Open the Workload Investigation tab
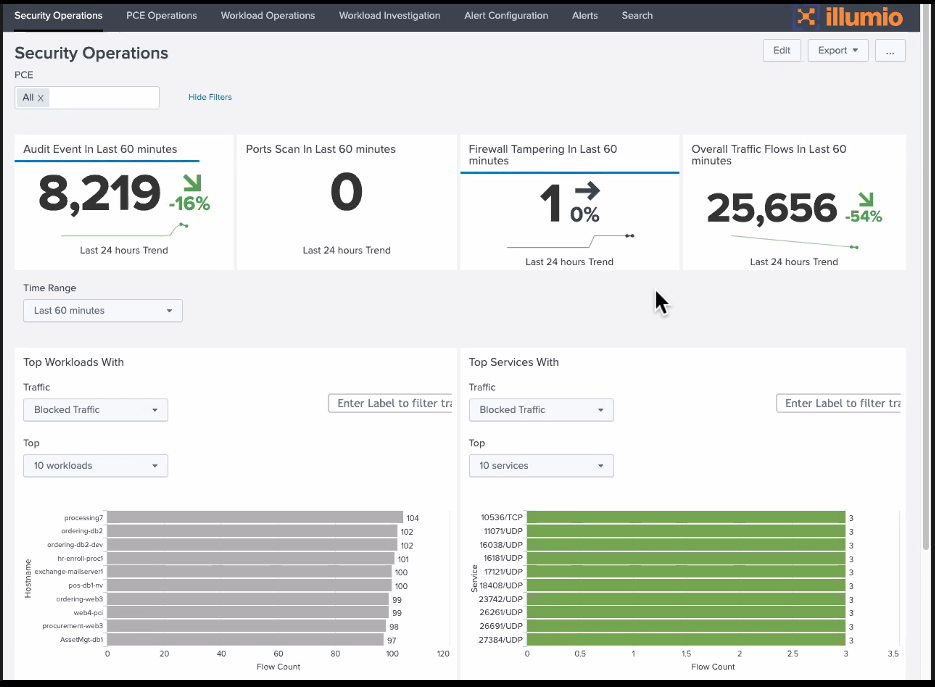 click(x=389, y=16)
